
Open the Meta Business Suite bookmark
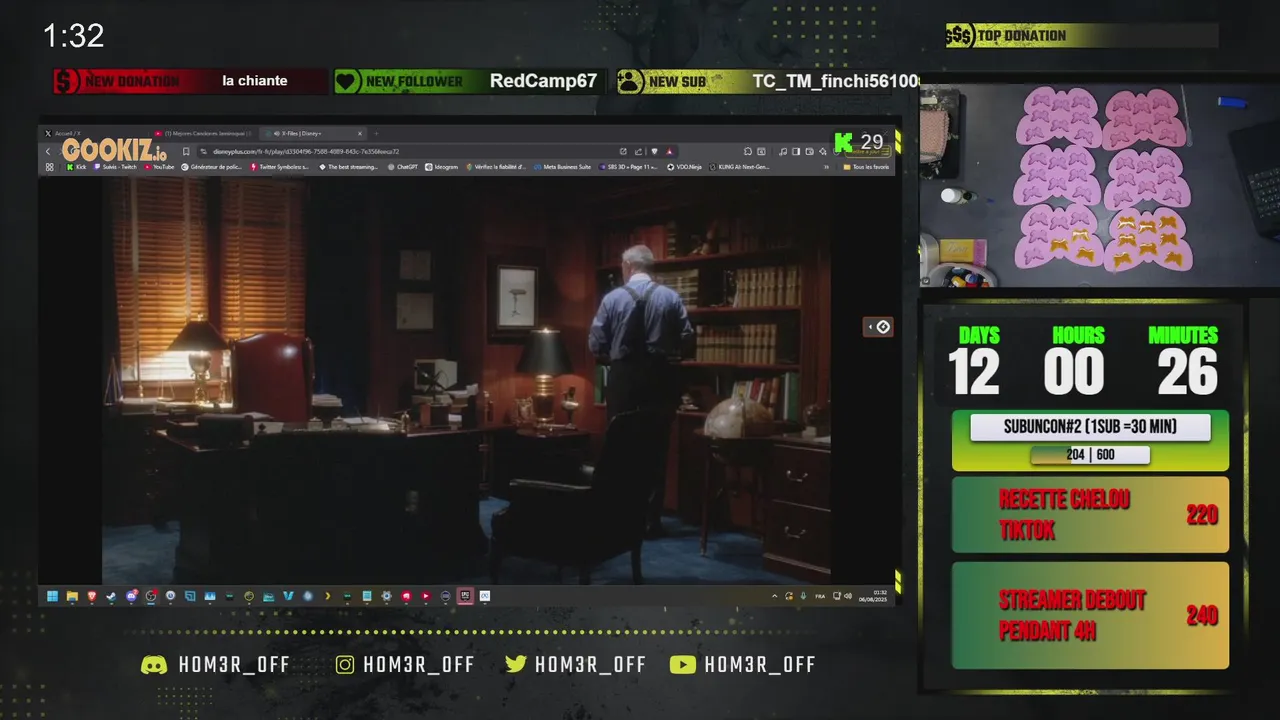(562, 167)
